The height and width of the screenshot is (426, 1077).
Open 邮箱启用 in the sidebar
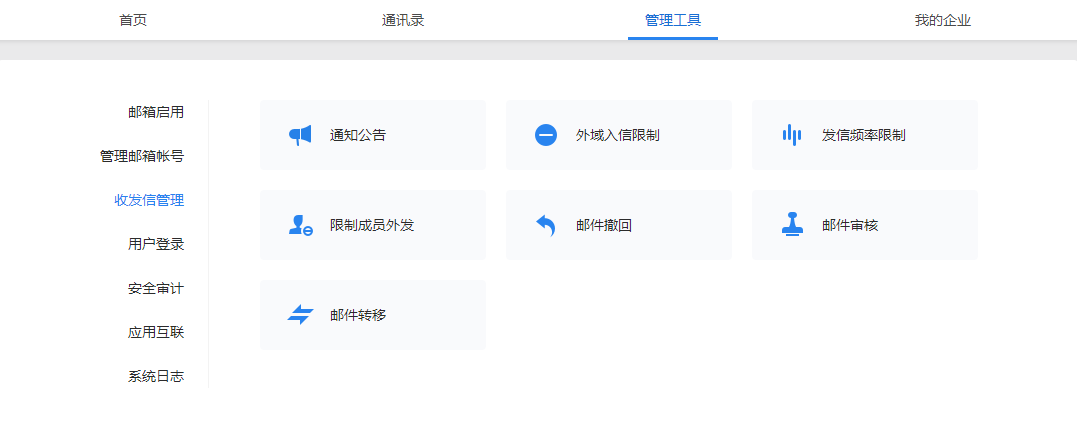[156, 112]
